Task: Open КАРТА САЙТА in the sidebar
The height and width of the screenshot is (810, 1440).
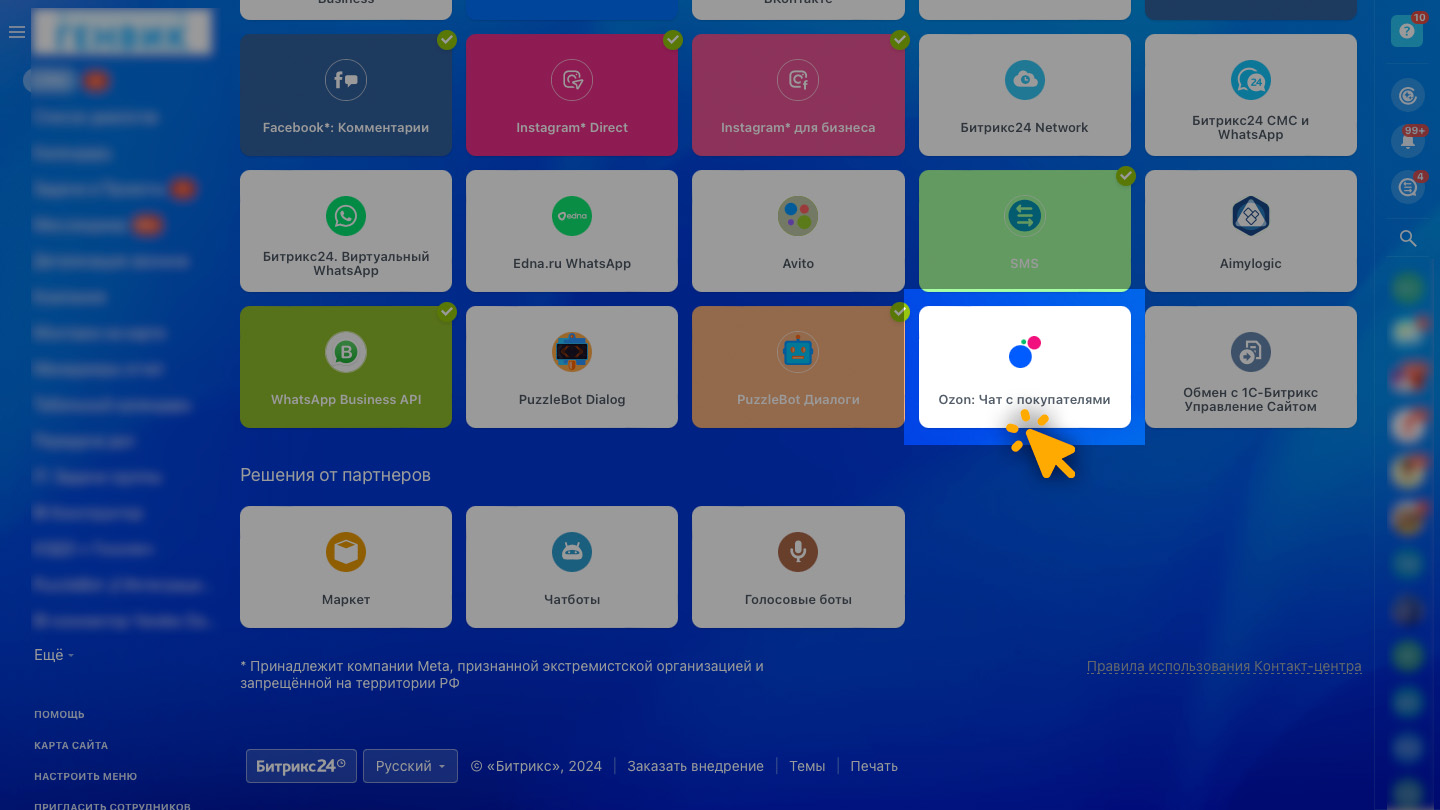Action: 71,746
